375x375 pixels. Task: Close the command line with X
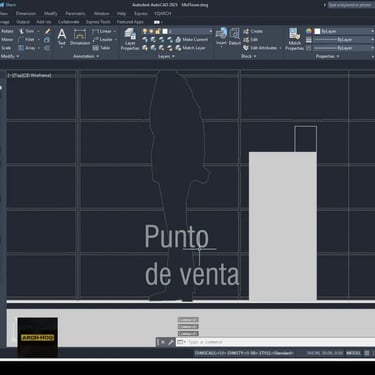163,342
